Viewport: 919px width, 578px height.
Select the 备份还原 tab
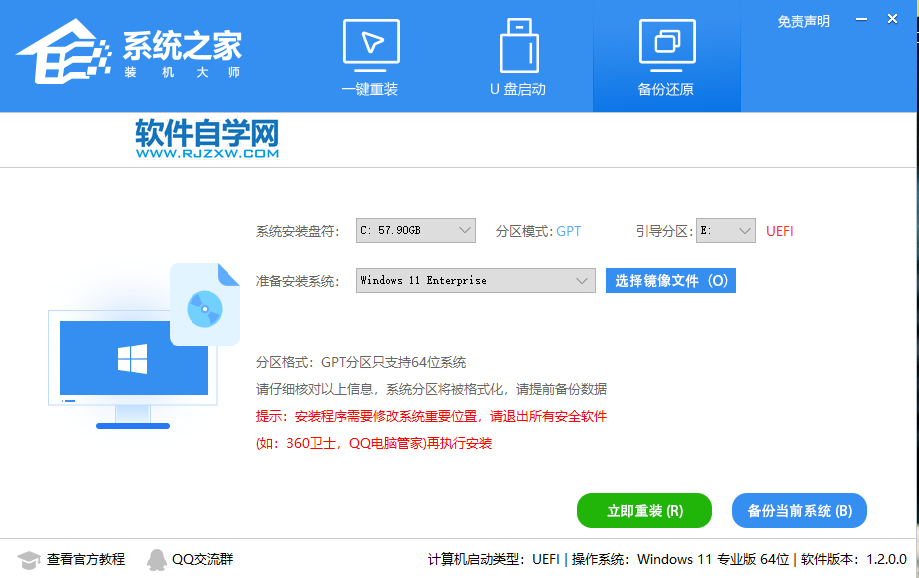click(666, 57)
